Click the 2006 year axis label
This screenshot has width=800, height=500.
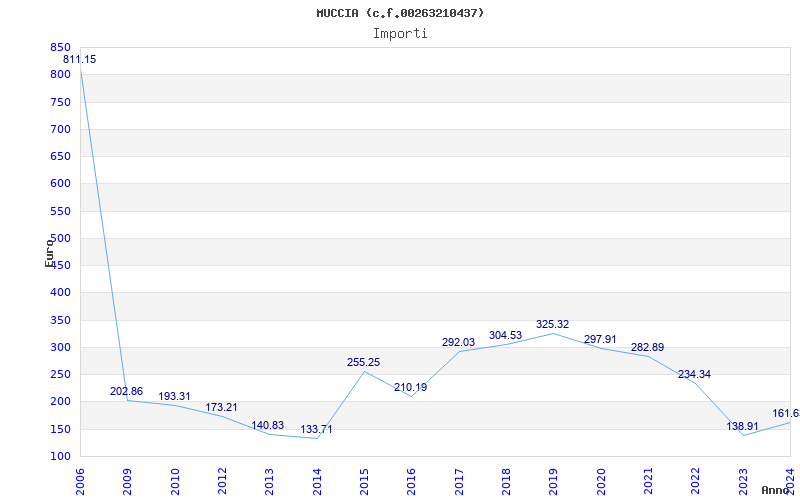80,482
